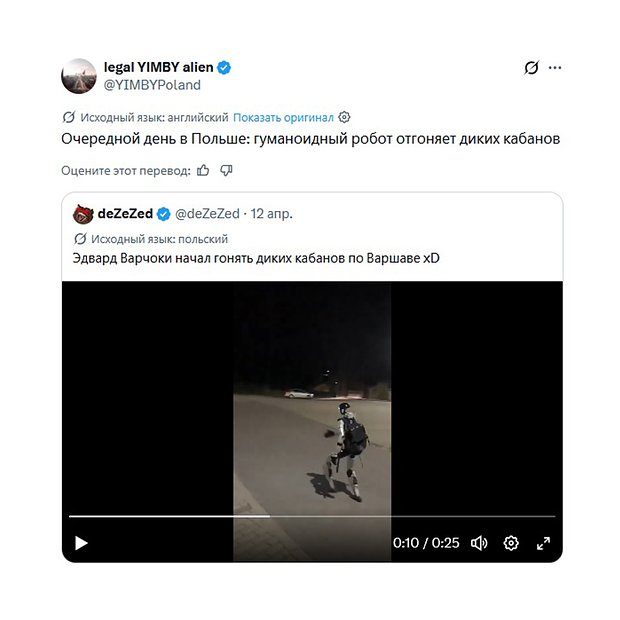Enter fullscreen video mode

543,543
